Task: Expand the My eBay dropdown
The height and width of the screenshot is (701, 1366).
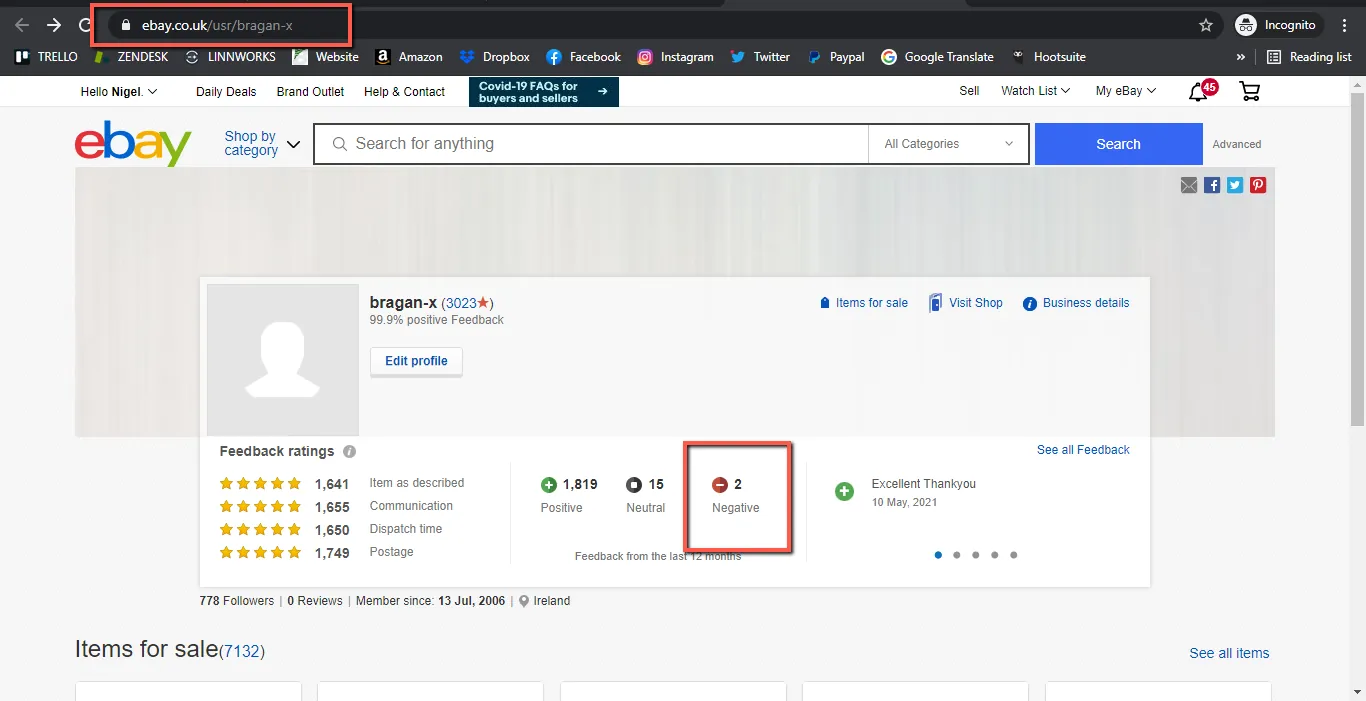Action: tap(1126, 91)
